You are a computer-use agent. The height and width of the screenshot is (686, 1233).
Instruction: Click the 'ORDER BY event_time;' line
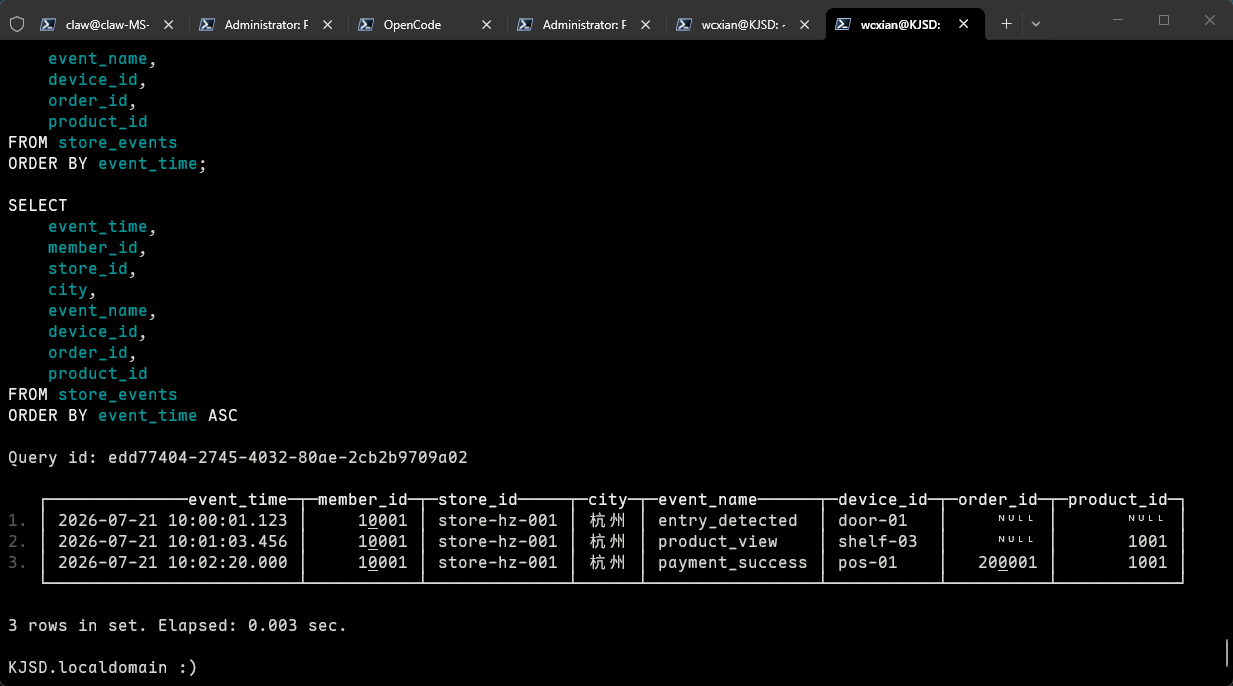point(108,163)
